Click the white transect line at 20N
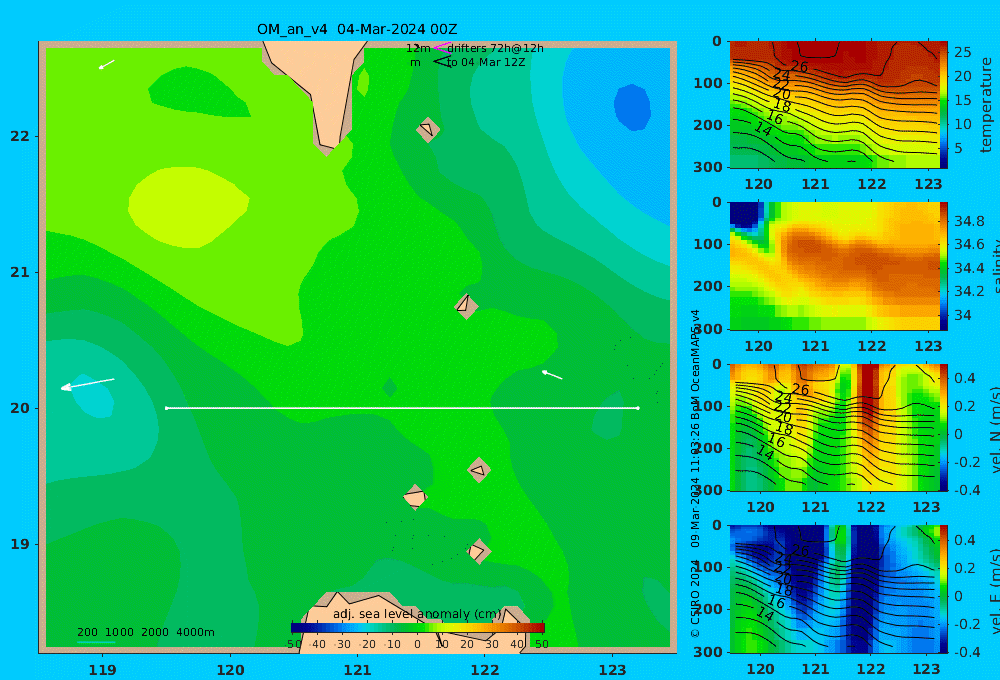Image resolution: width=1000 pixels, height=680 pixels. point(402,408)
